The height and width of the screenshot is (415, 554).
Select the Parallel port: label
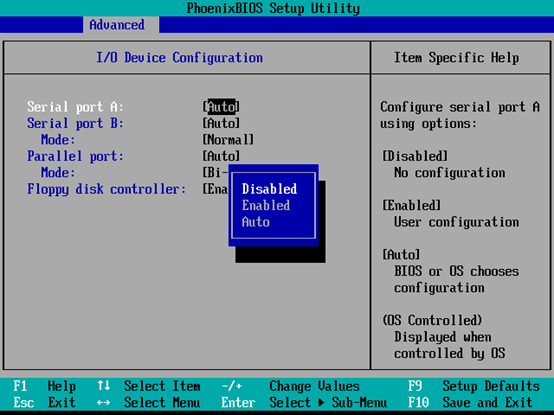[x=75, y=156]
